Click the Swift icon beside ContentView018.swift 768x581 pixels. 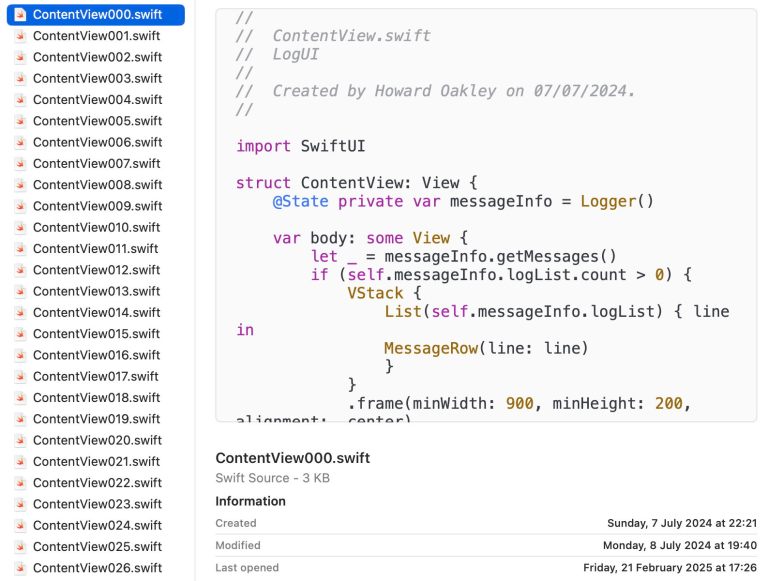(20, 398)
